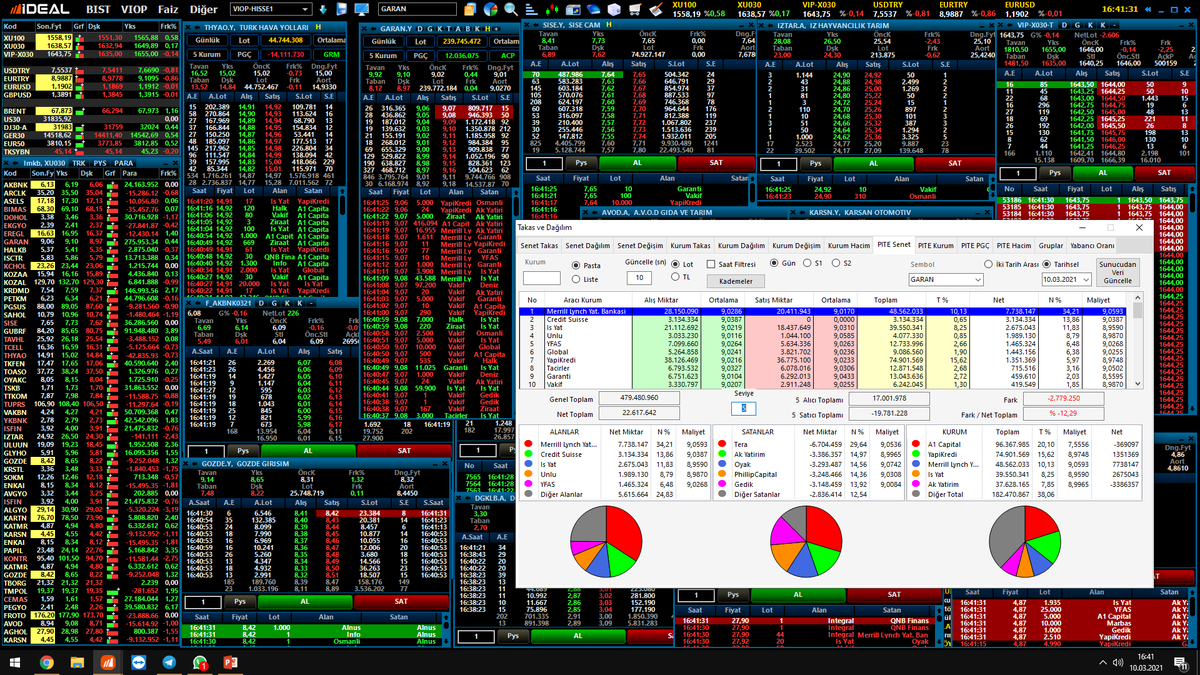
Task: Switch to the Yabancı Oranı tab
Action: click(1092, 245)
